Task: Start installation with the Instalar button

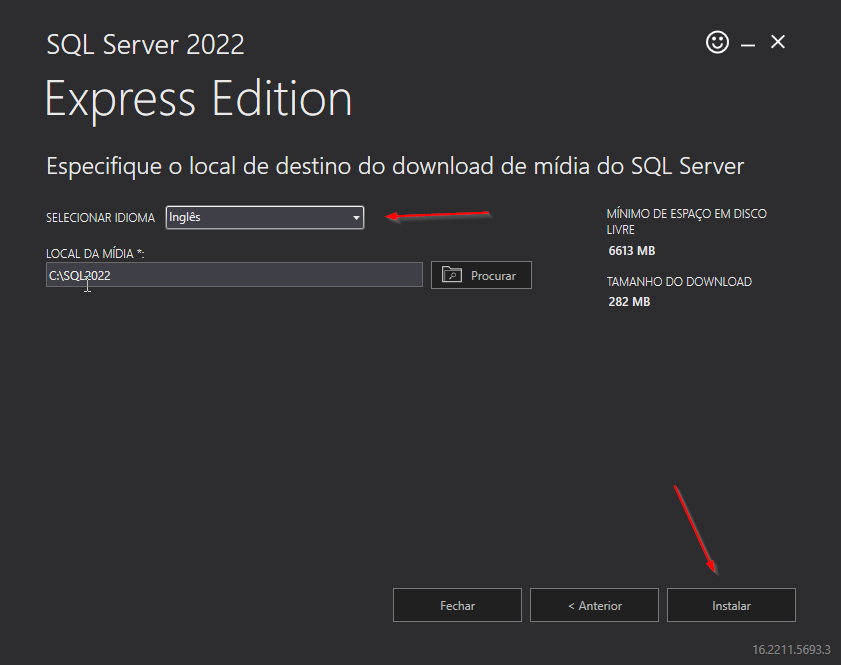Action: (x=731, y=605)
